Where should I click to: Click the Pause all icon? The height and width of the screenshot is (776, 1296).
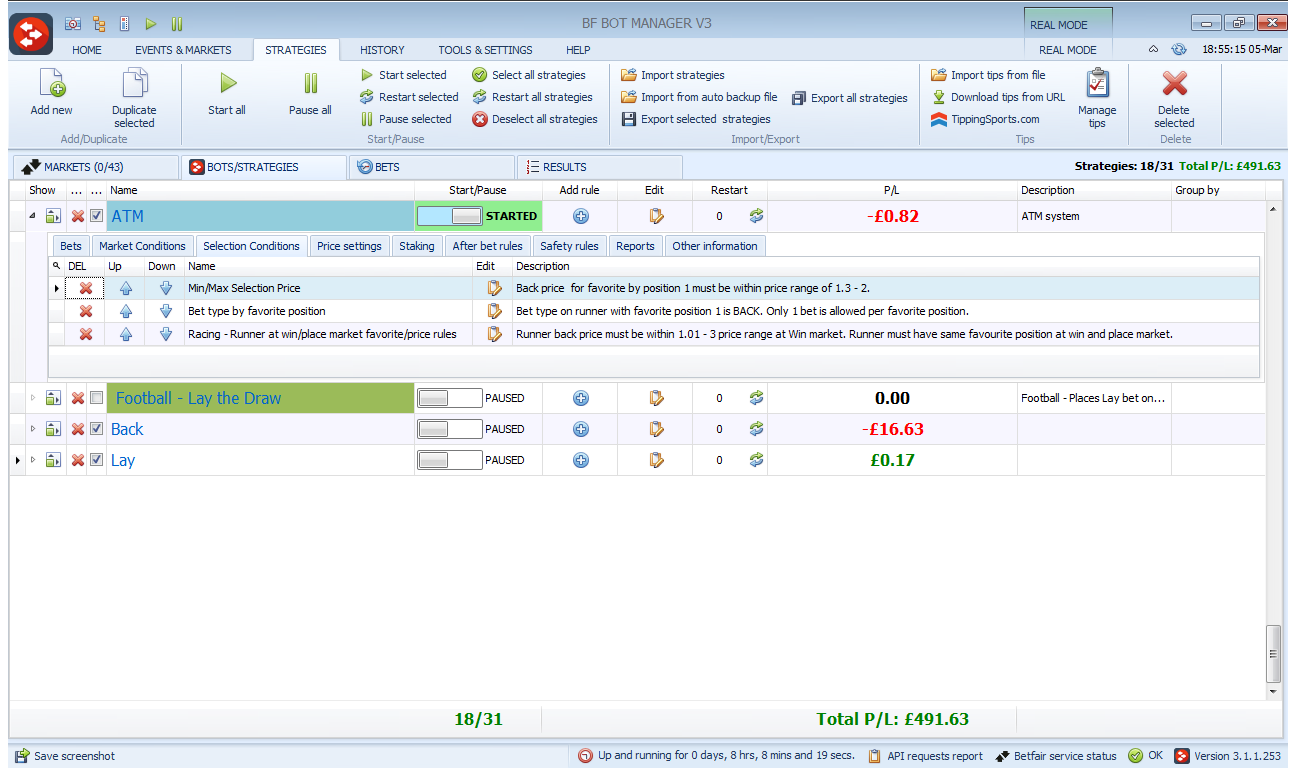(x=310, y=83)
